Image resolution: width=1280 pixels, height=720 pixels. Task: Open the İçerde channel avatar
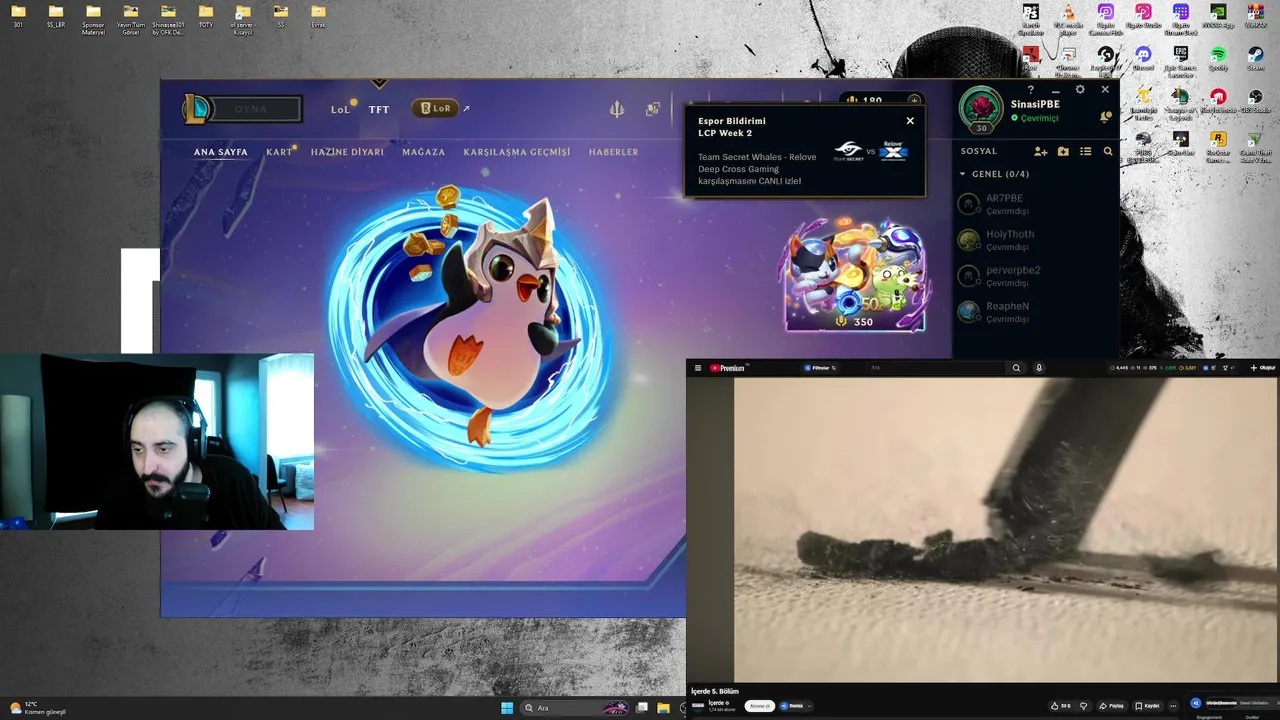pos(698,706)
